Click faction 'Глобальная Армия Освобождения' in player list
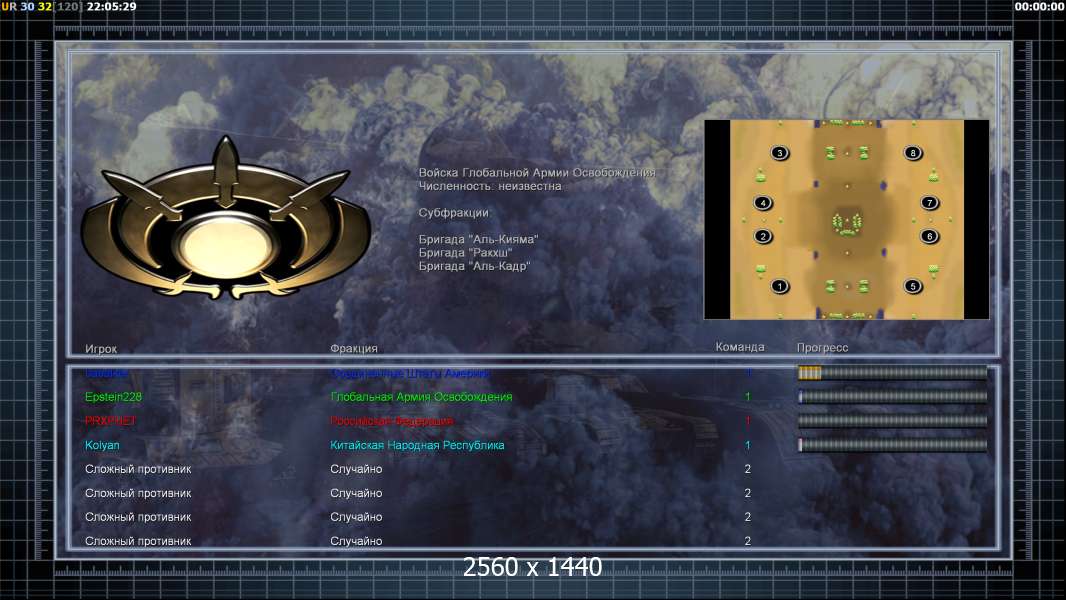Image resolution: width=1066 pixels, height=600 pixels. (x=421, y=397)
